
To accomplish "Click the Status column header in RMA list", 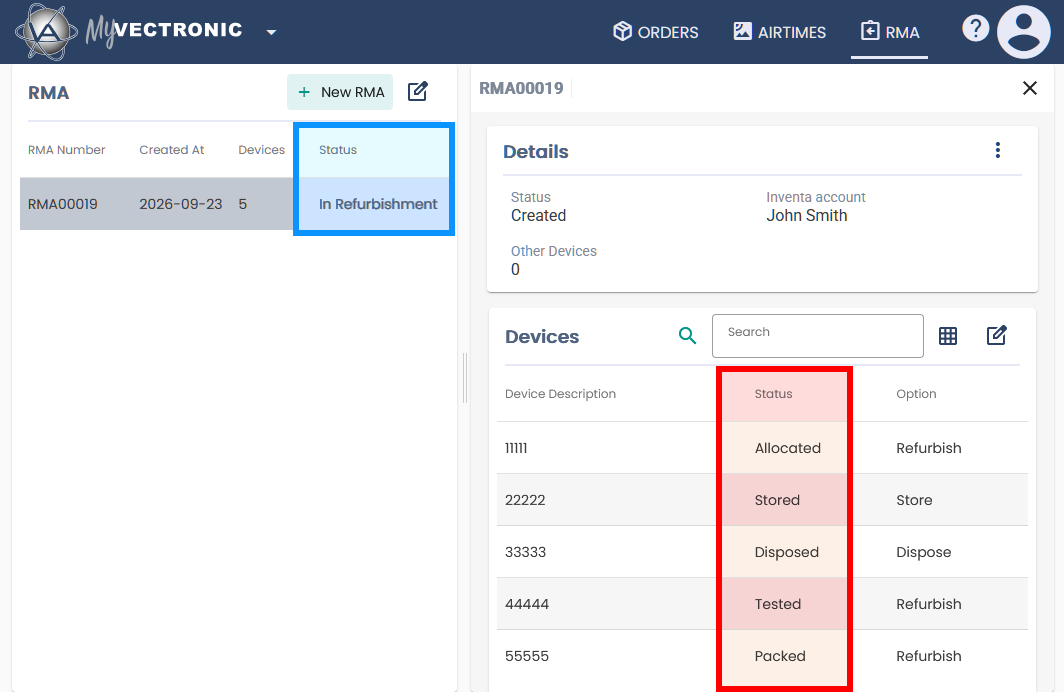I will point(338,150).
